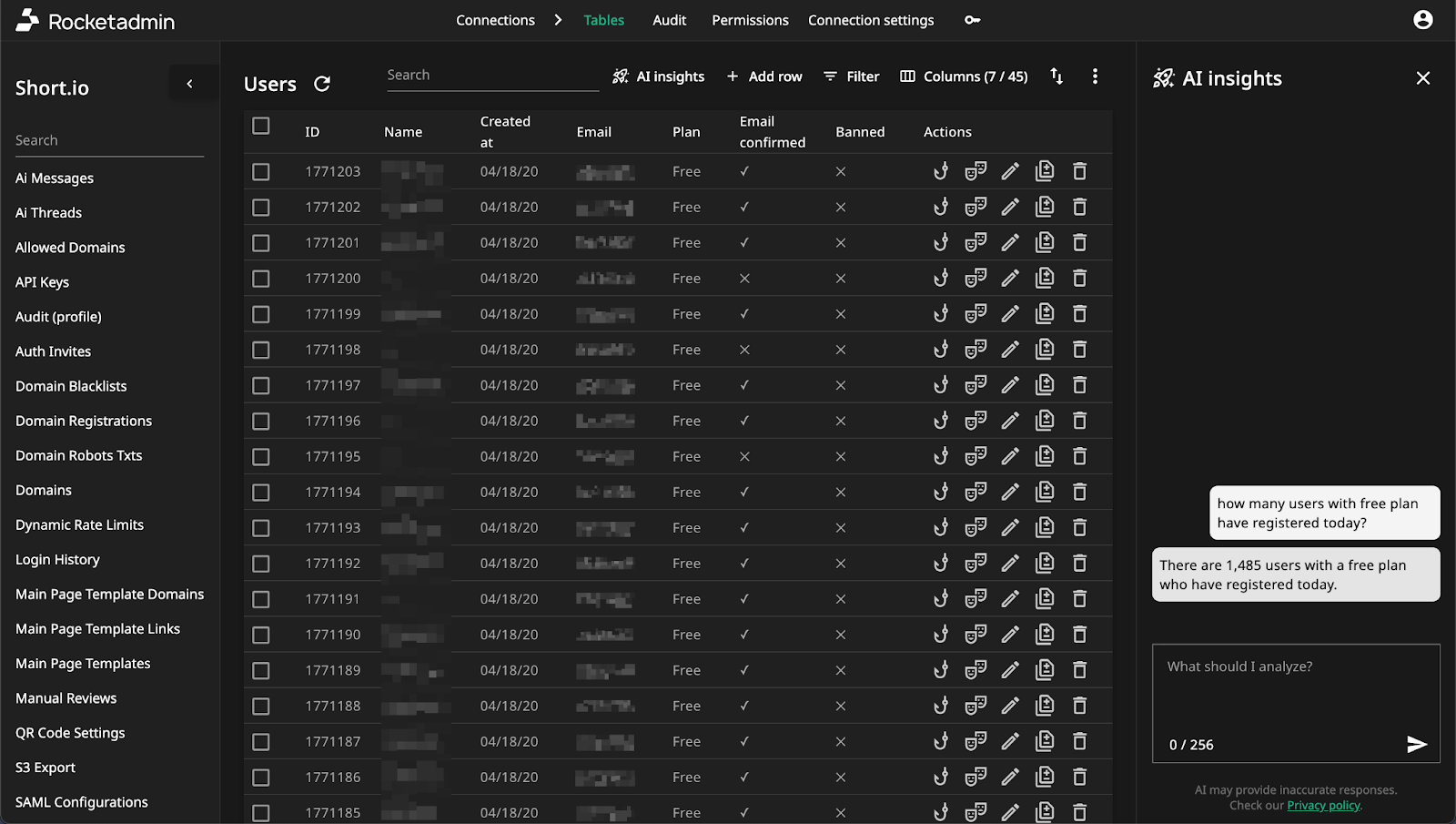Open the account profile icon top right
The image size is (1456, 824).
(x=1422, y=19)
